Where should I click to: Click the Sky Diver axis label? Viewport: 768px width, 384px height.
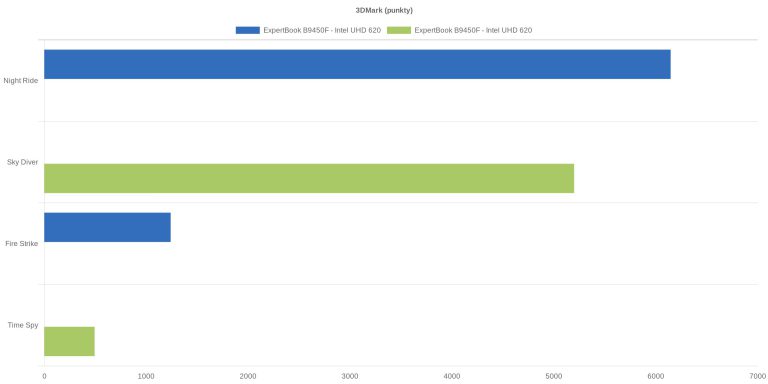23,162
